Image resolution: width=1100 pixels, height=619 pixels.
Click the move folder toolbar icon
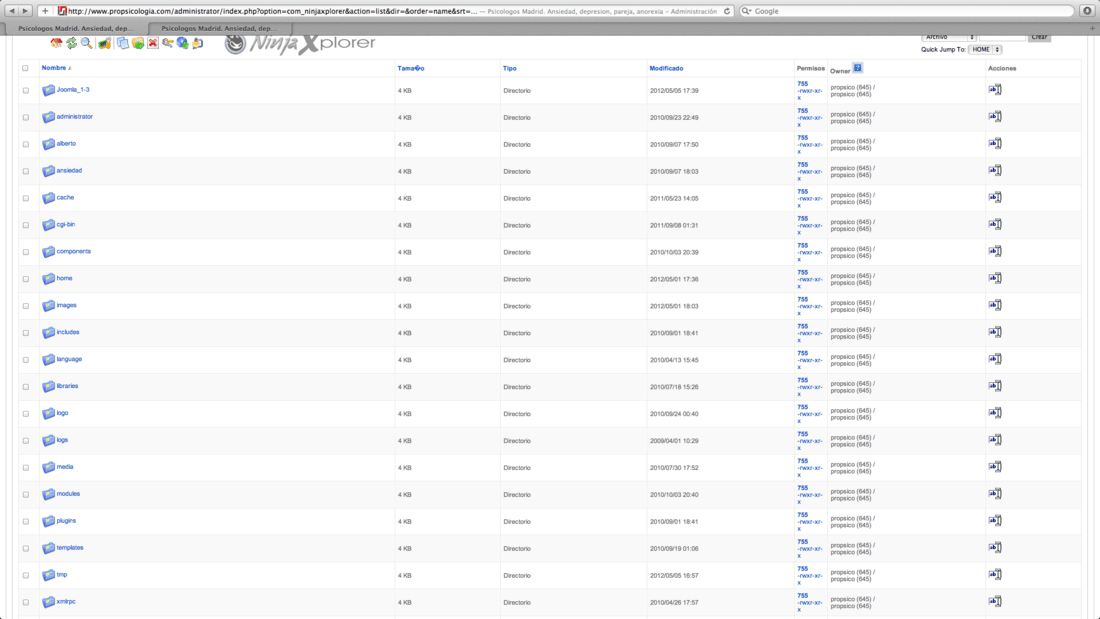[138, 43]
